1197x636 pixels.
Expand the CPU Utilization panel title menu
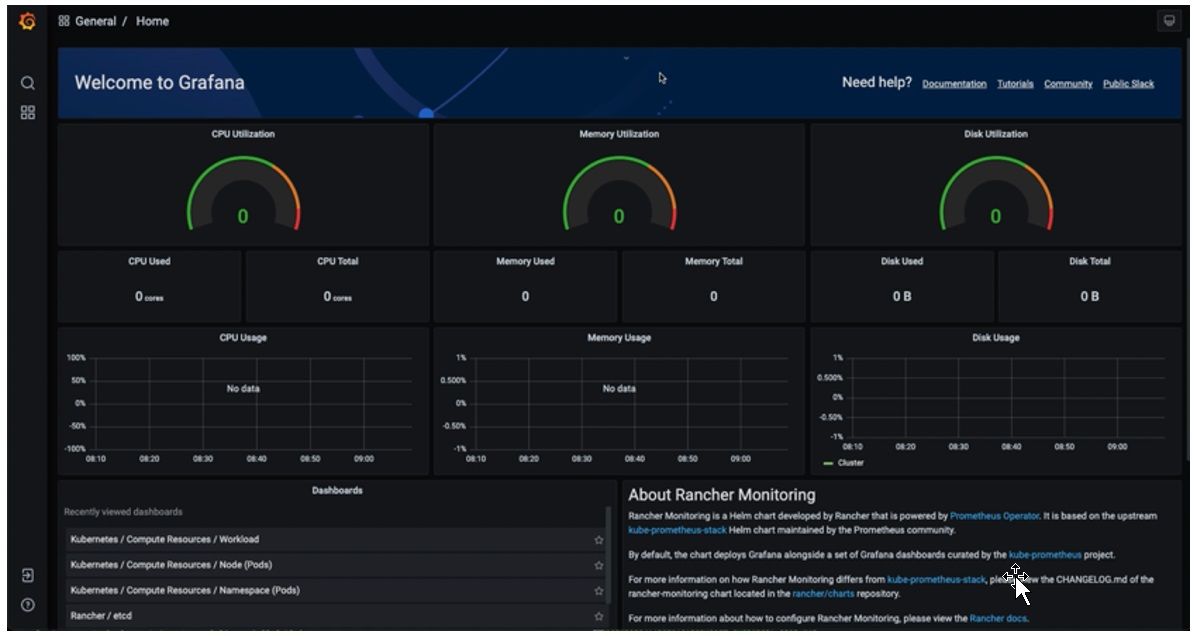click(243, 134)
